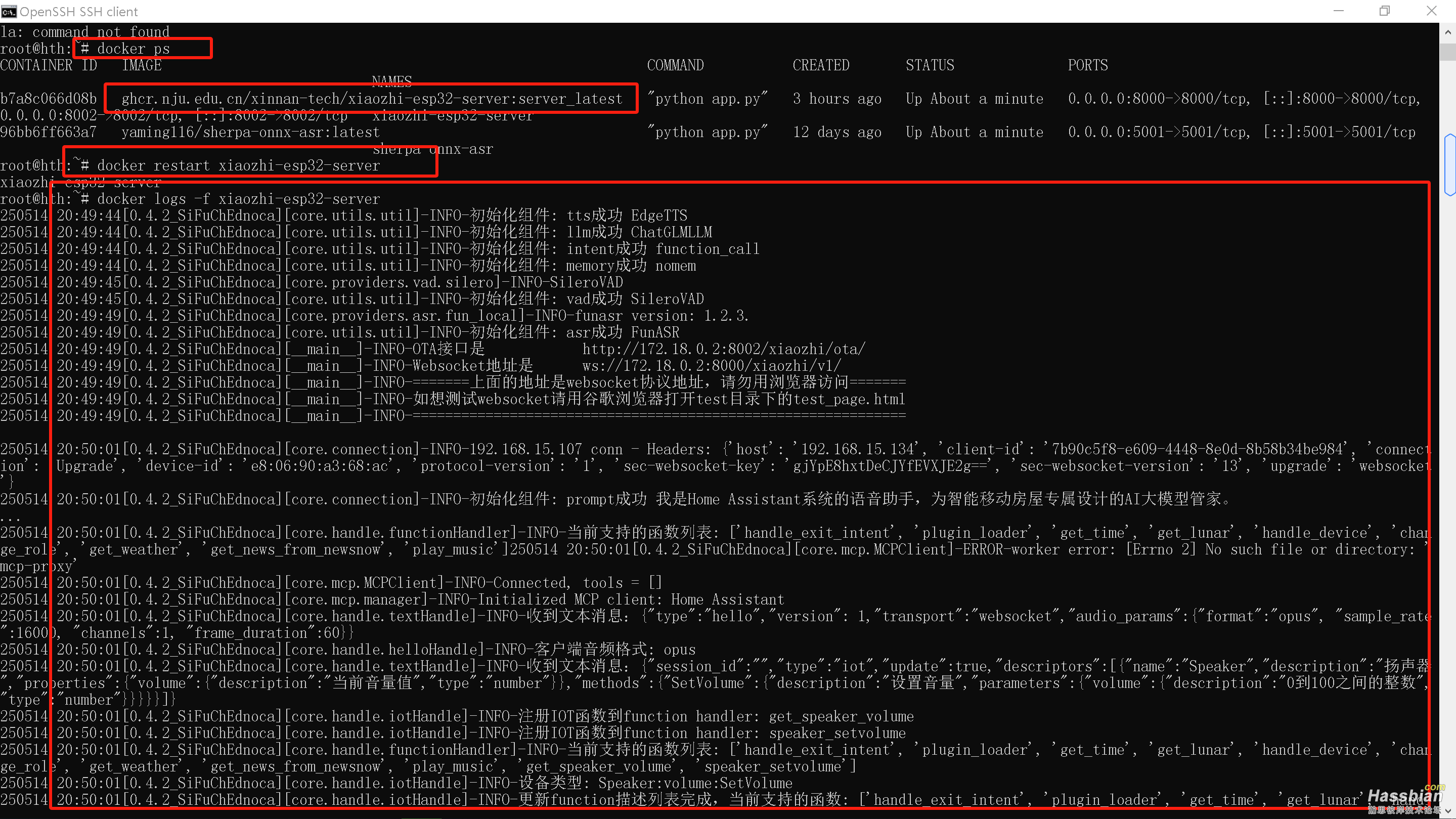Click the 'Connected, tools = []' log line
Image resolution: width=1456 pixels, height=819 pixels.
pos(331,583)
